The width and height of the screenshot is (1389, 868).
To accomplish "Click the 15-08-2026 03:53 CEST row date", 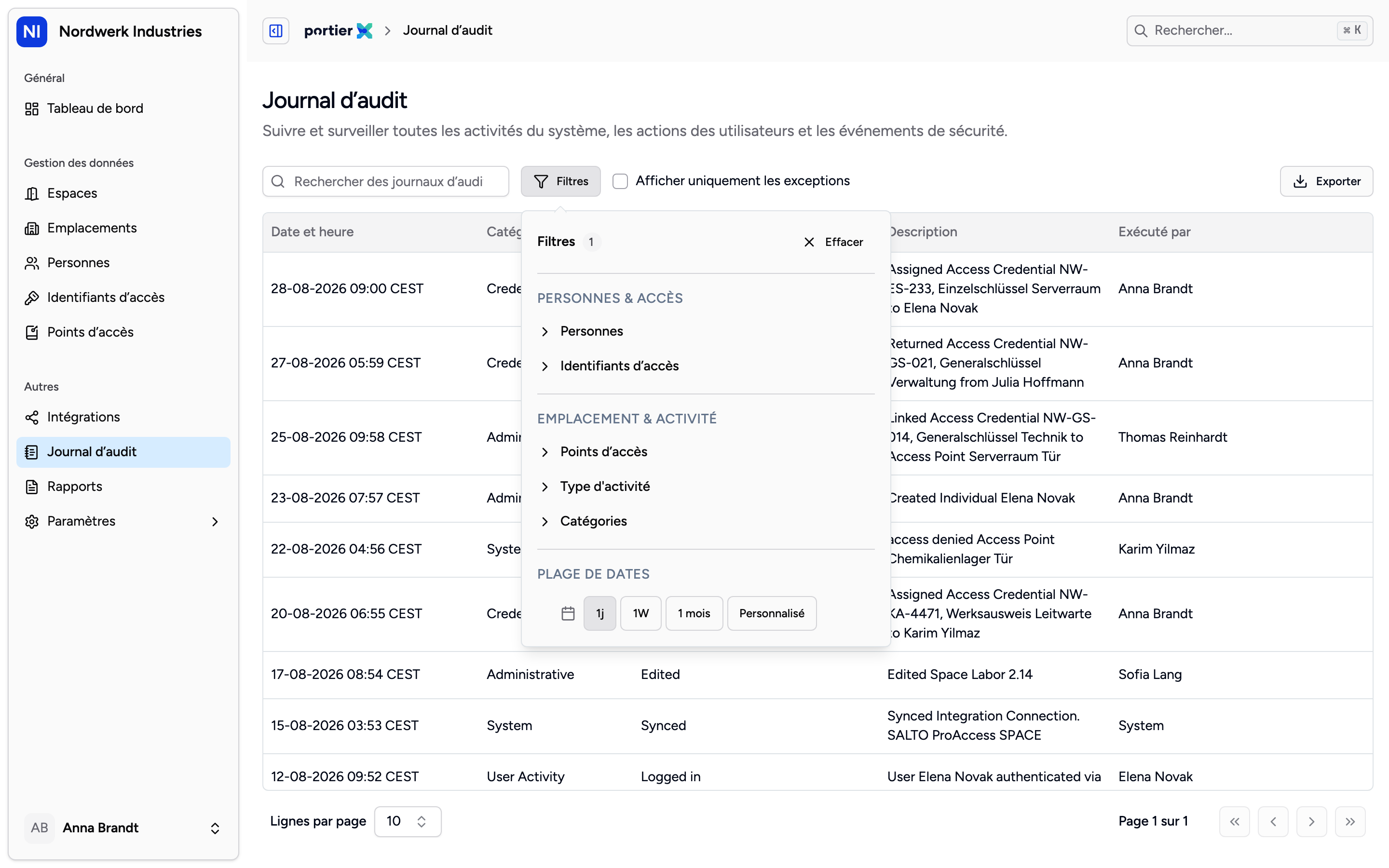I will tap(345, 726).
